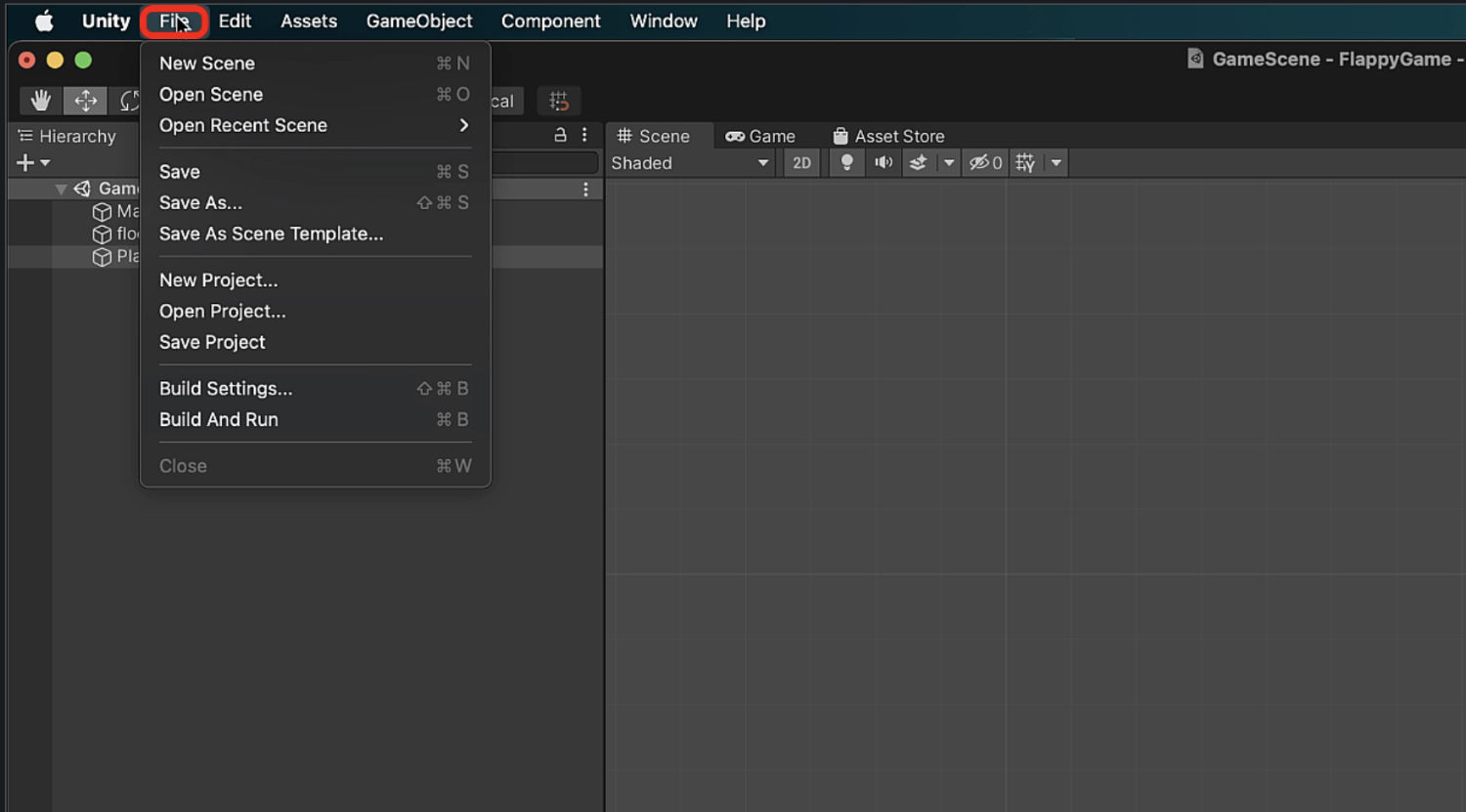
Task: Toggle hidden objects visibility count
Action: click(985, 163)
